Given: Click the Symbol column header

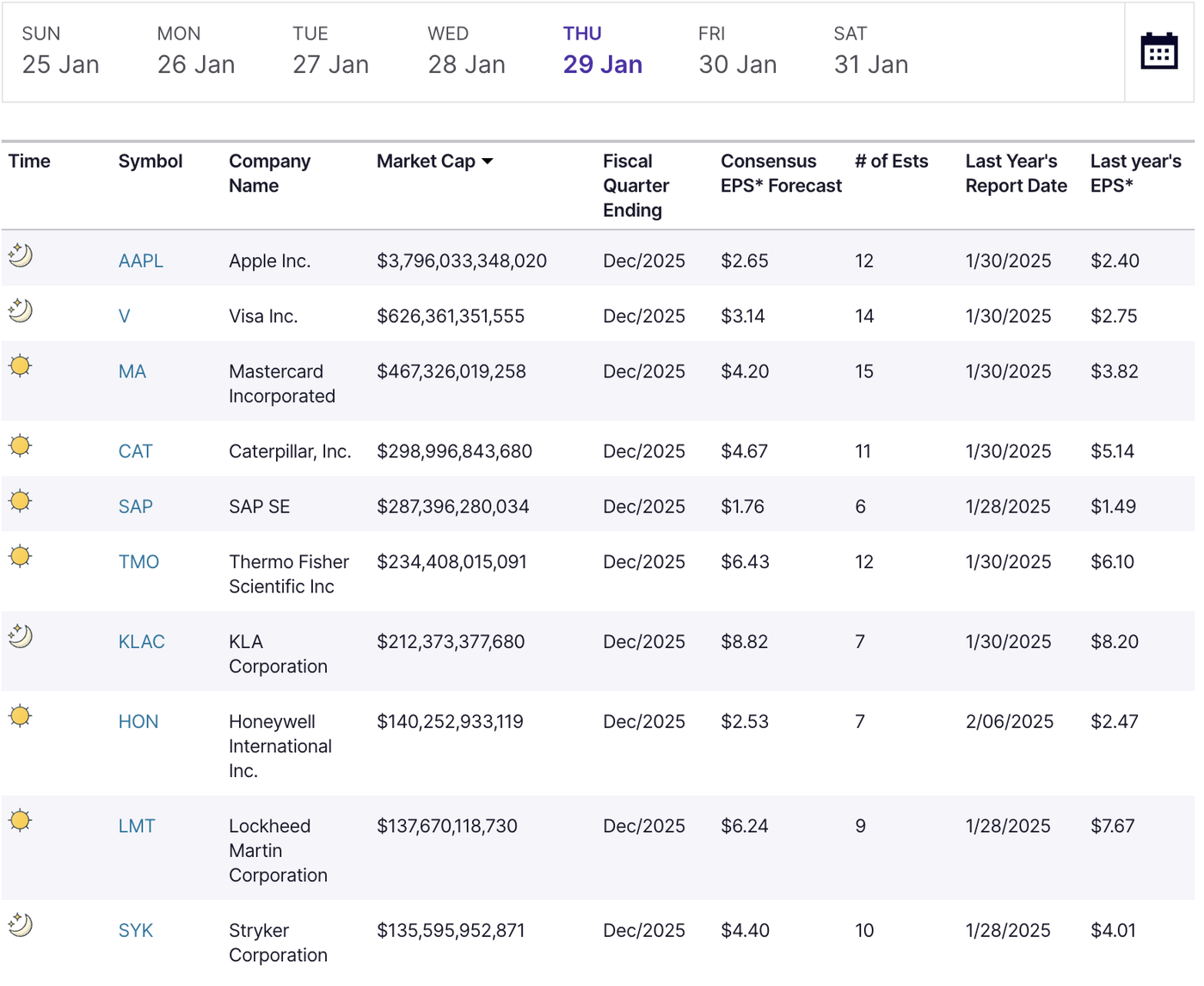Looking at the screenshot, I should [150, 162].
